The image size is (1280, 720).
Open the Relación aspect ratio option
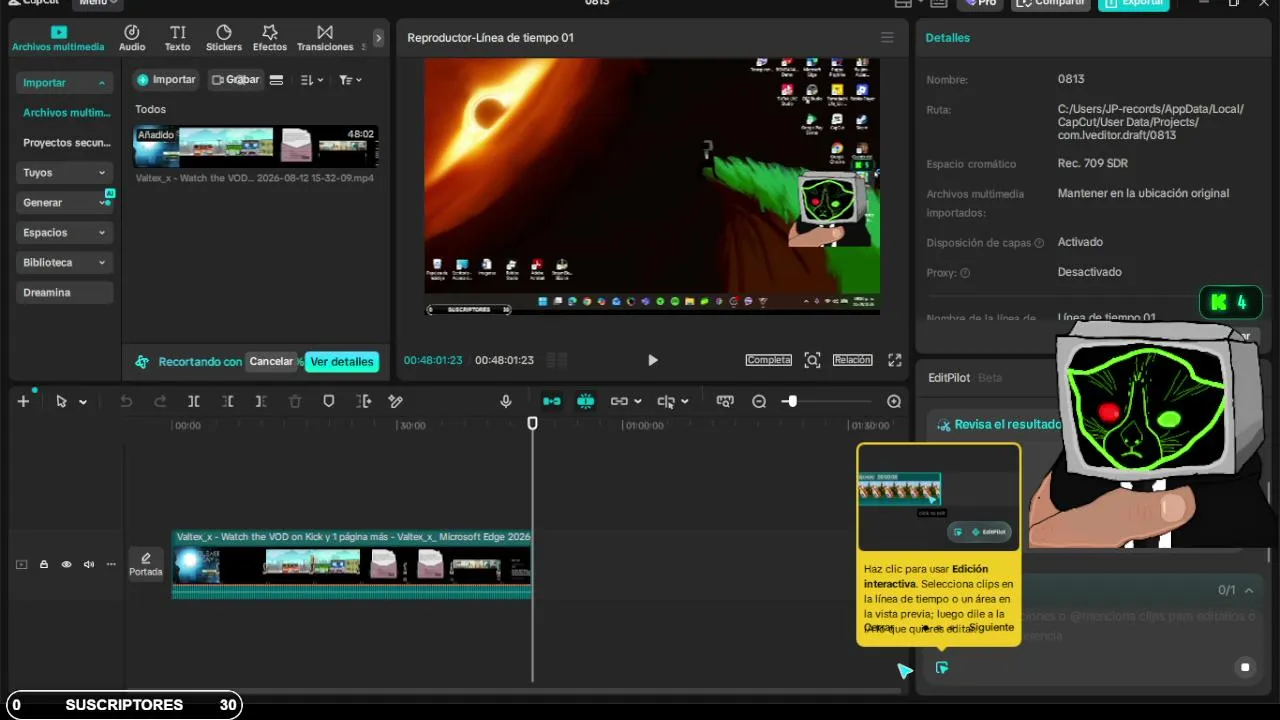[x=853, y=360]
